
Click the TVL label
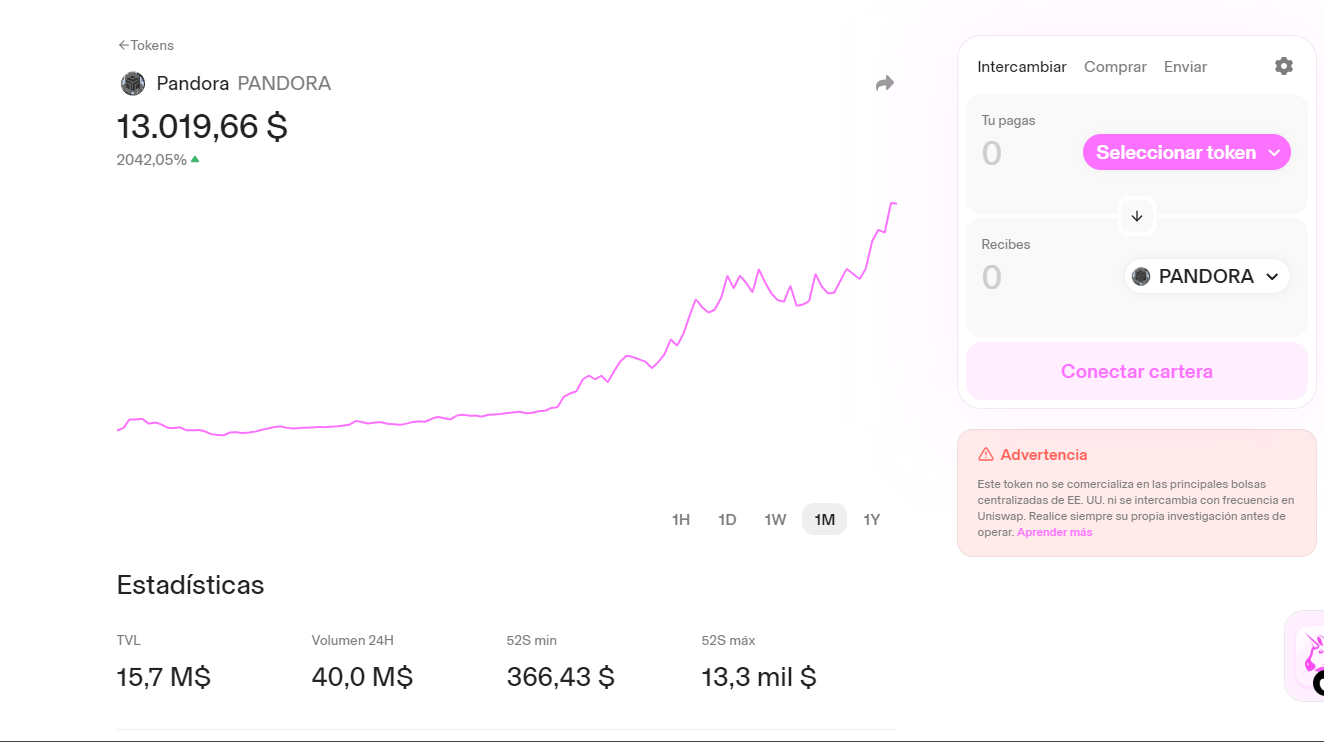coord(129,640)
